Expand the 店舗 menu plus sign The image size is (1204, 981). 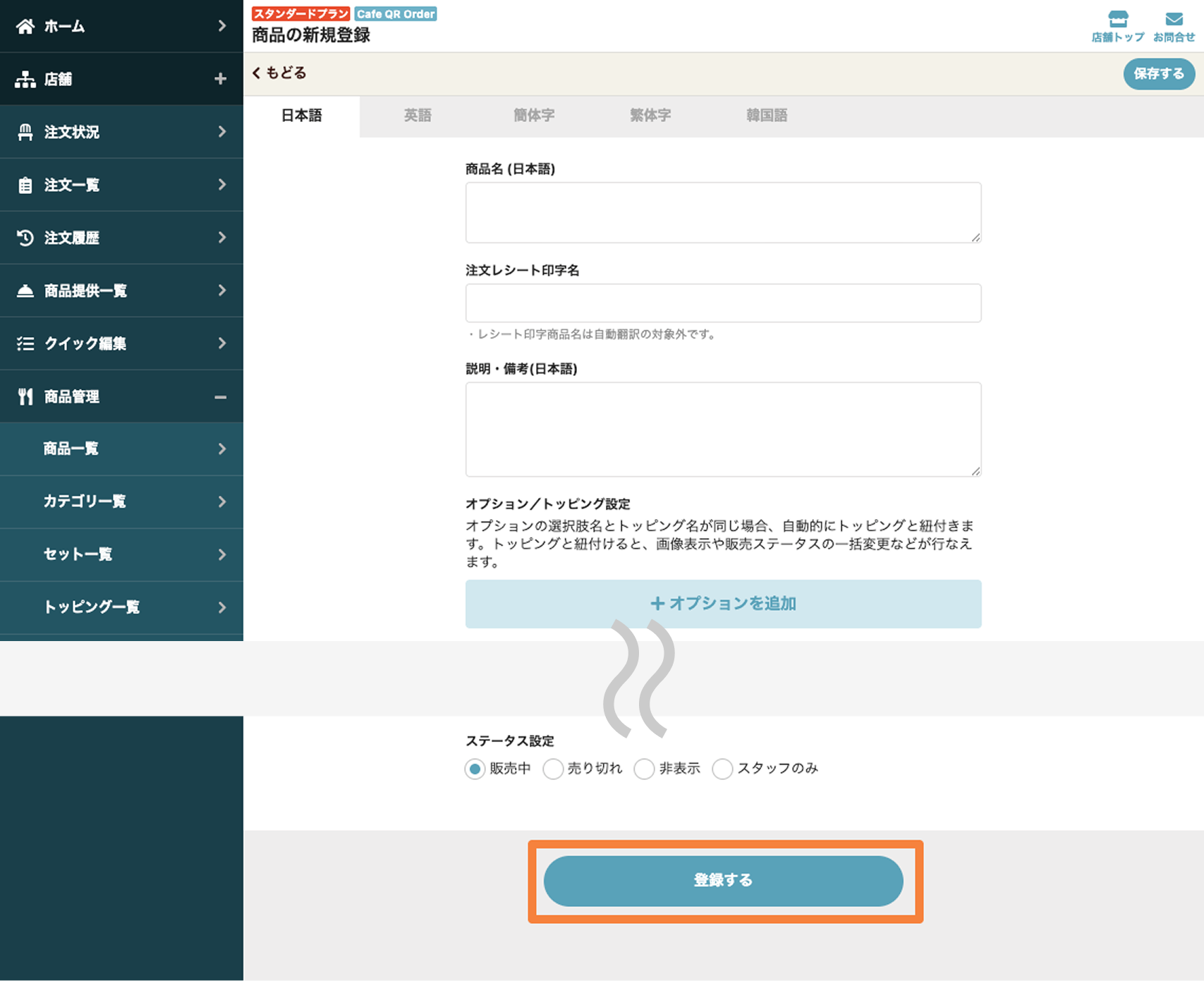pos(220,79)
